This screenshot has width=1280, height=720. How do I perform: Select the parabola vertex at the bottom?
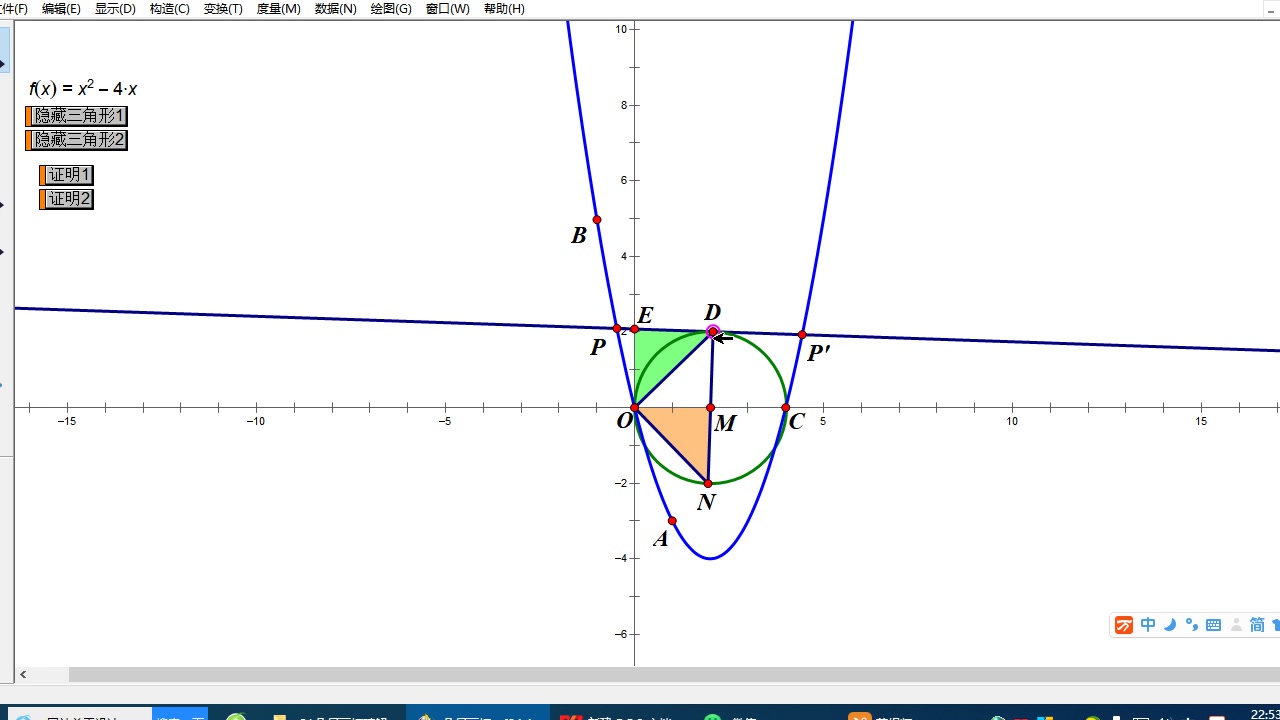click(710, 558)
